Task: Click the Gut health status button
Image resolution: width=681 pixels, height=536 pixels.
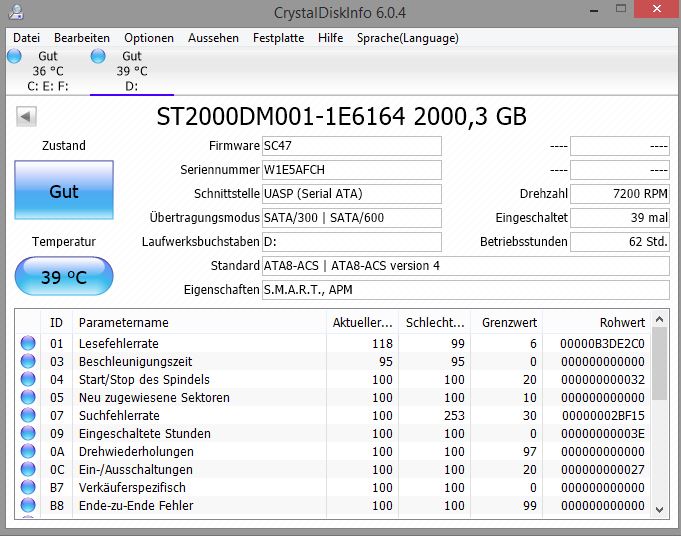Action: coord(64,190)
